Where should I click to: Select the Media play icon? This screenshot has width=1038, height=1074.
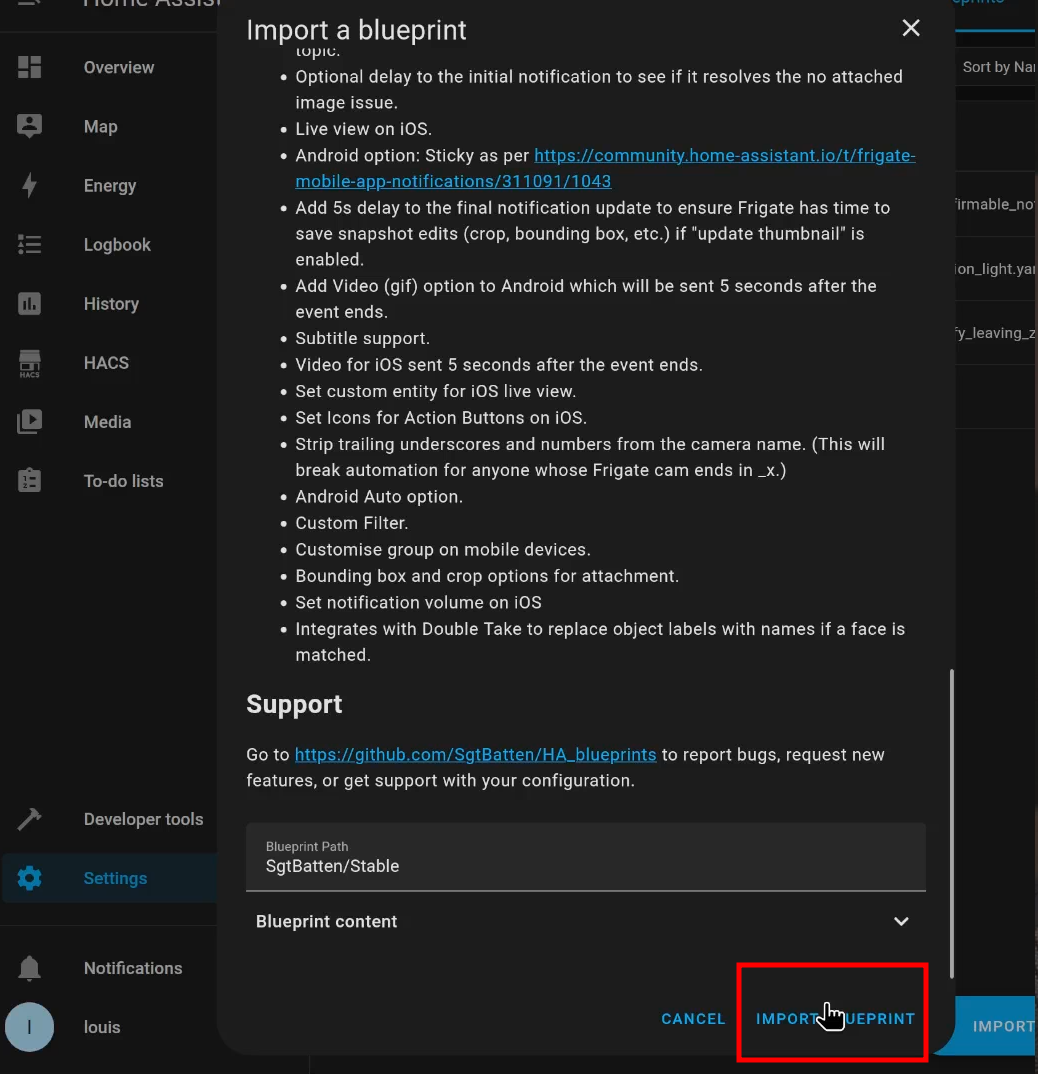[x=29, y=422]
